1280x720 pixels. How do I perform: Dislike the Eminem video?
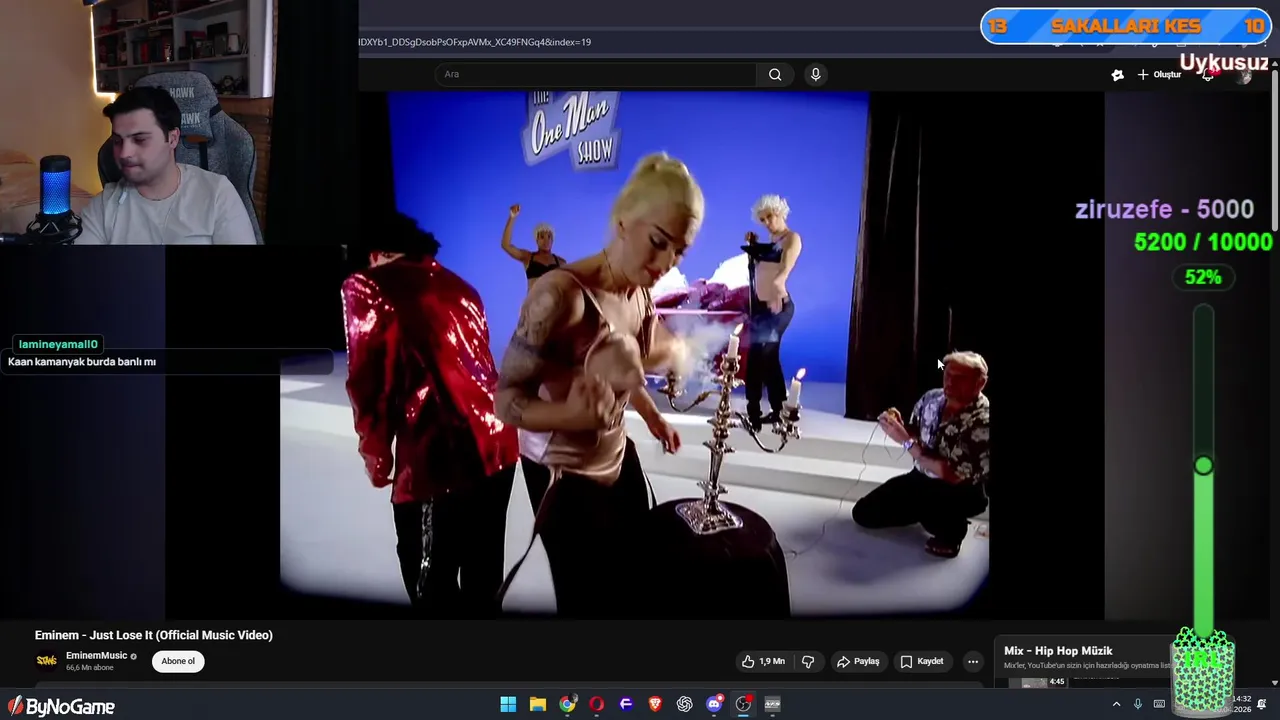click(808, 661)
